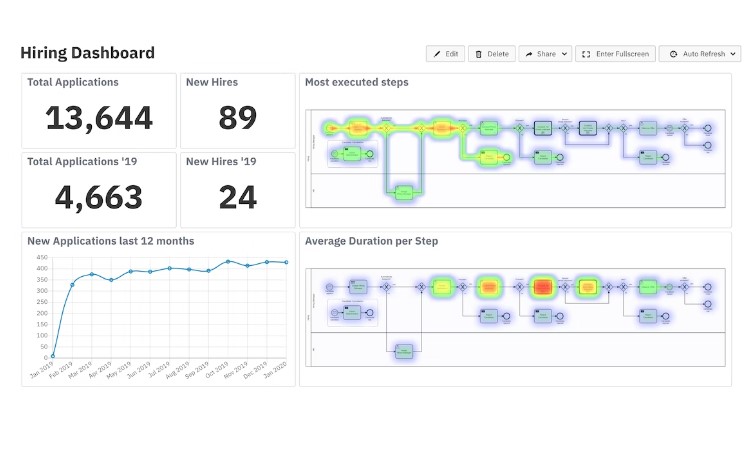The image size is (753, 455).
Task: Click the start event in Average Duration diagram
Action: point(329,287)
